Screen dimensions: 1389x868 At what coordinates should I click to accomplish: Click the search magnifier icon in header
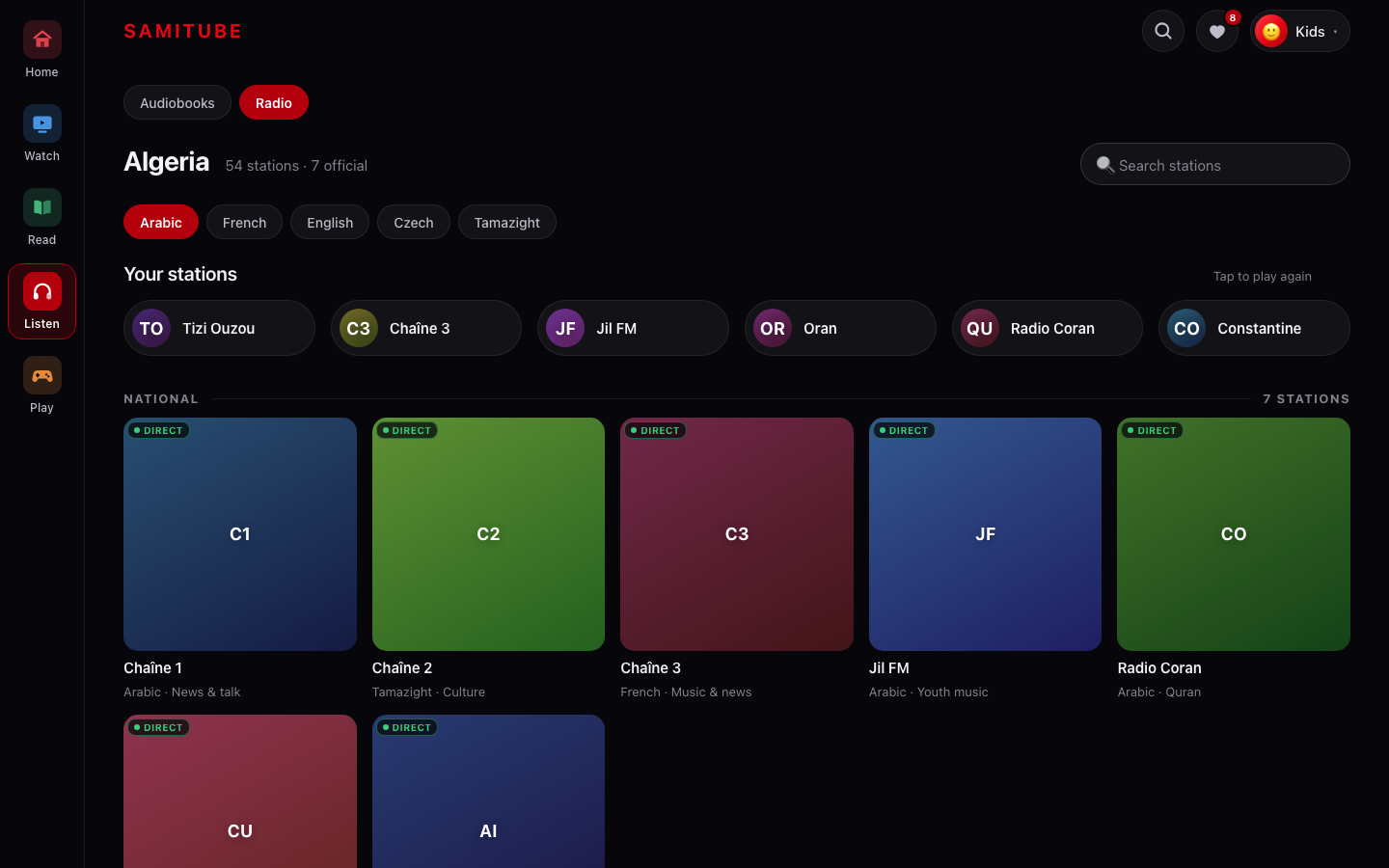pyautogui.click(x=1163, y=31)
